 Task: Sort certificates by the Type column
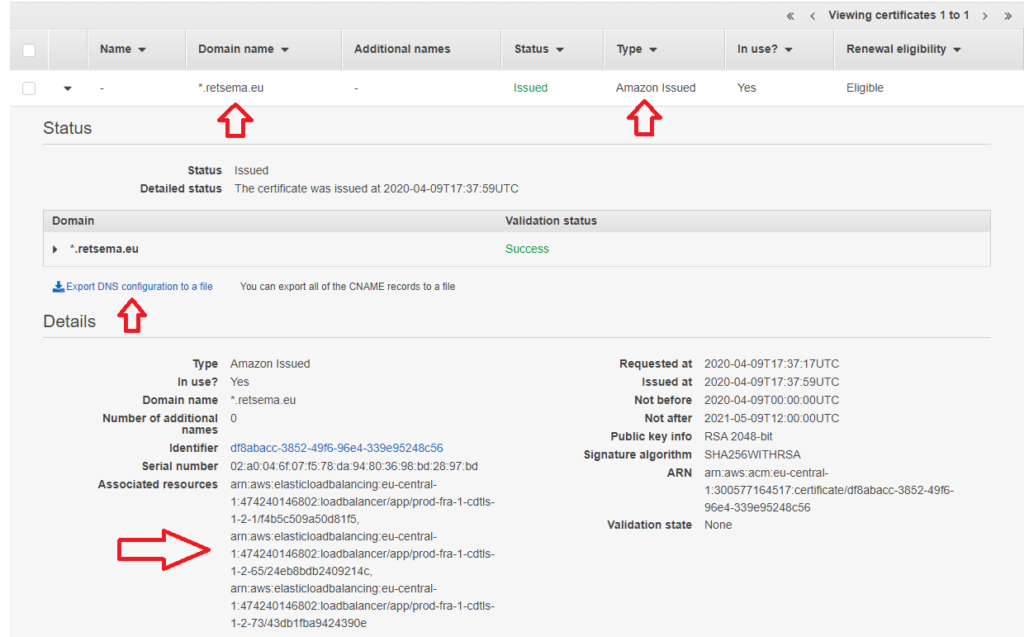pyautogui.click(x=636, y=49)
